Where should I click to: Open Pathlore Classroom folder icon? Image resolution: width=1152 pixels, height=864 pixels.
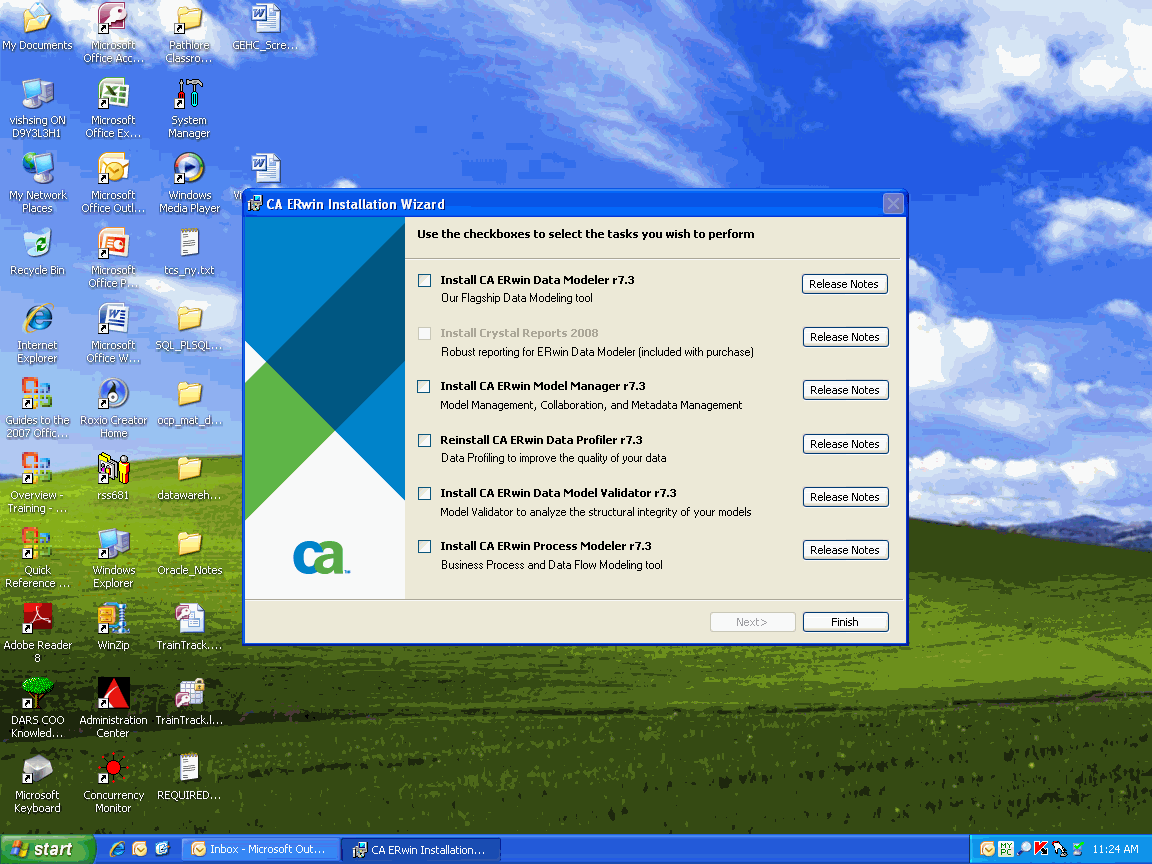tap(189, 32)
